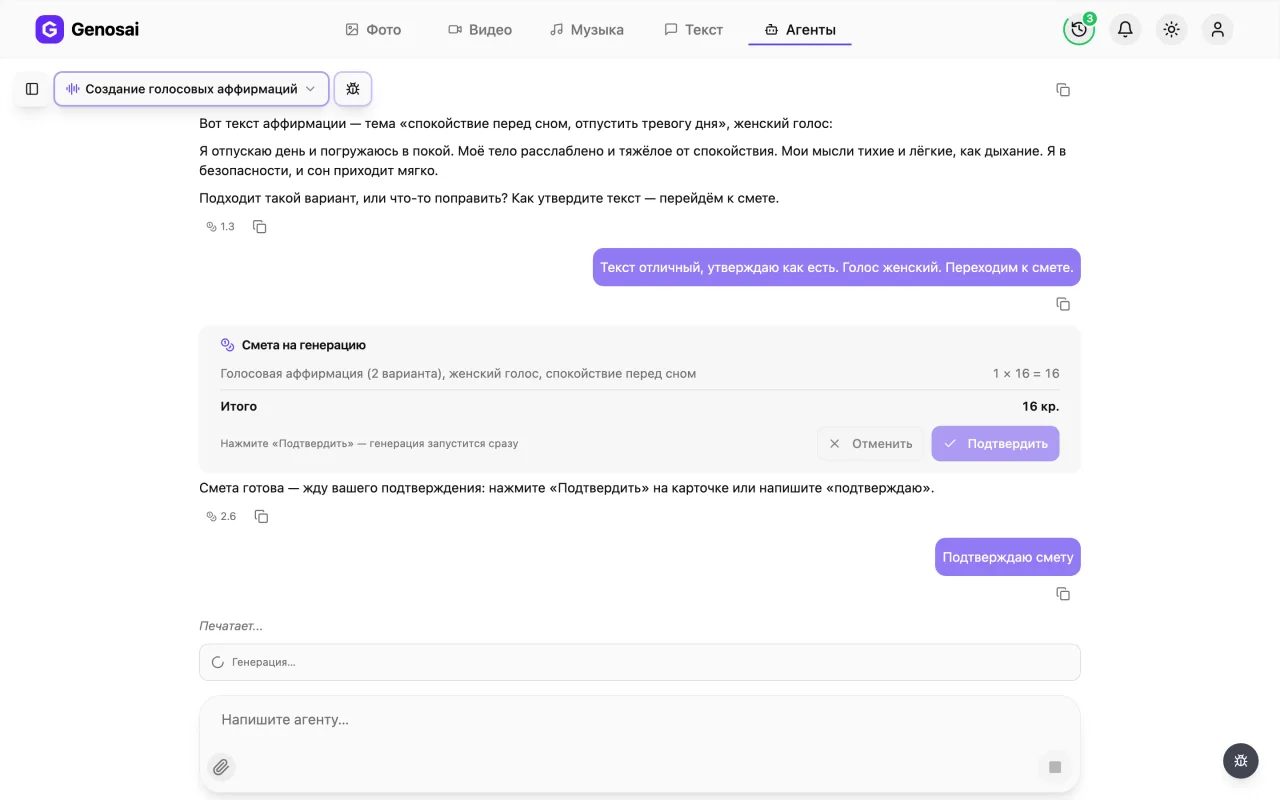The image size is (1280, 800).
Task: Toggle light/dark theme sun icon
Action: pyautogui.click(x=1171, y=29)
